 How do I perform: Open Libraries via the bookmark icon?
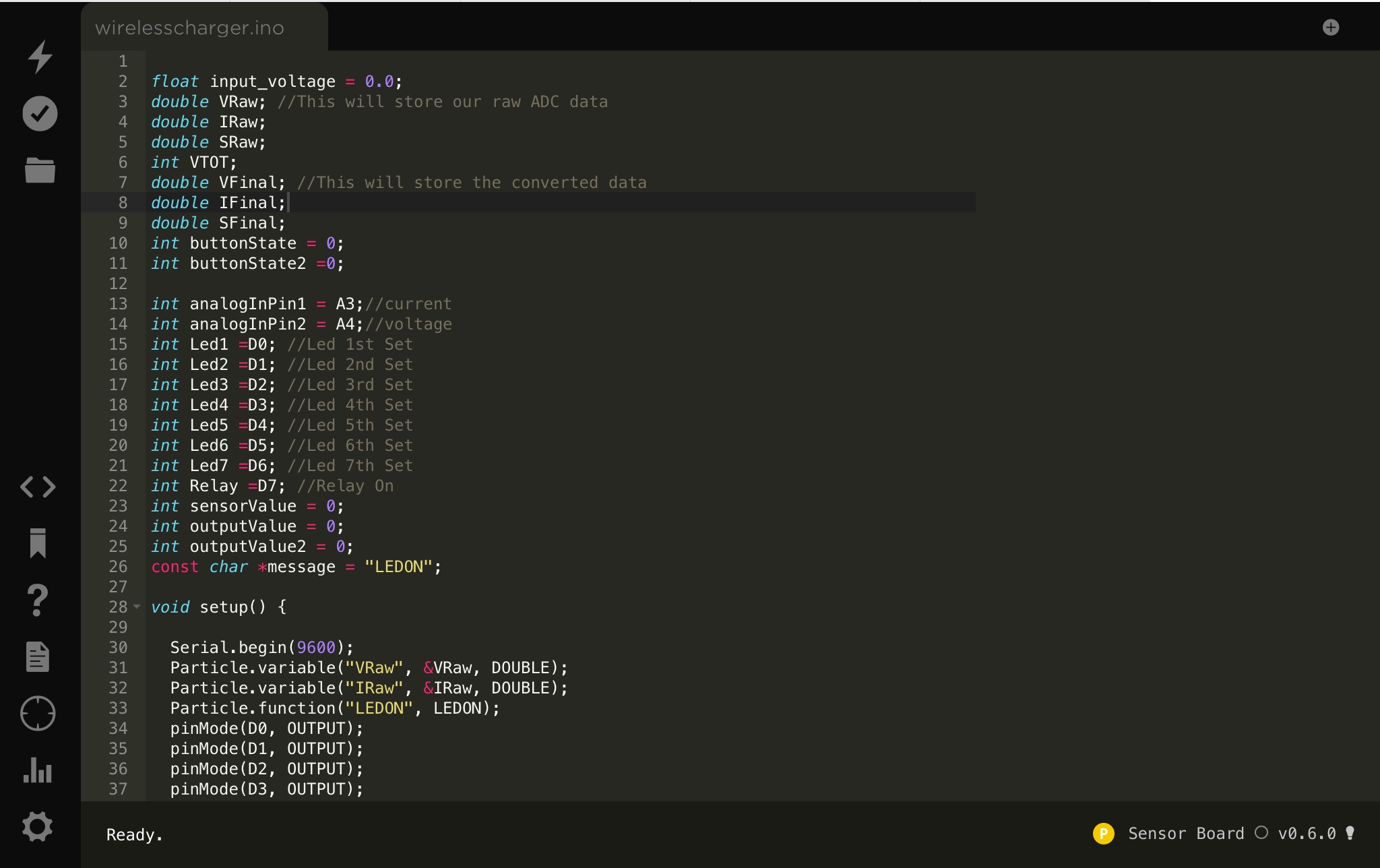tap(38, 543)
